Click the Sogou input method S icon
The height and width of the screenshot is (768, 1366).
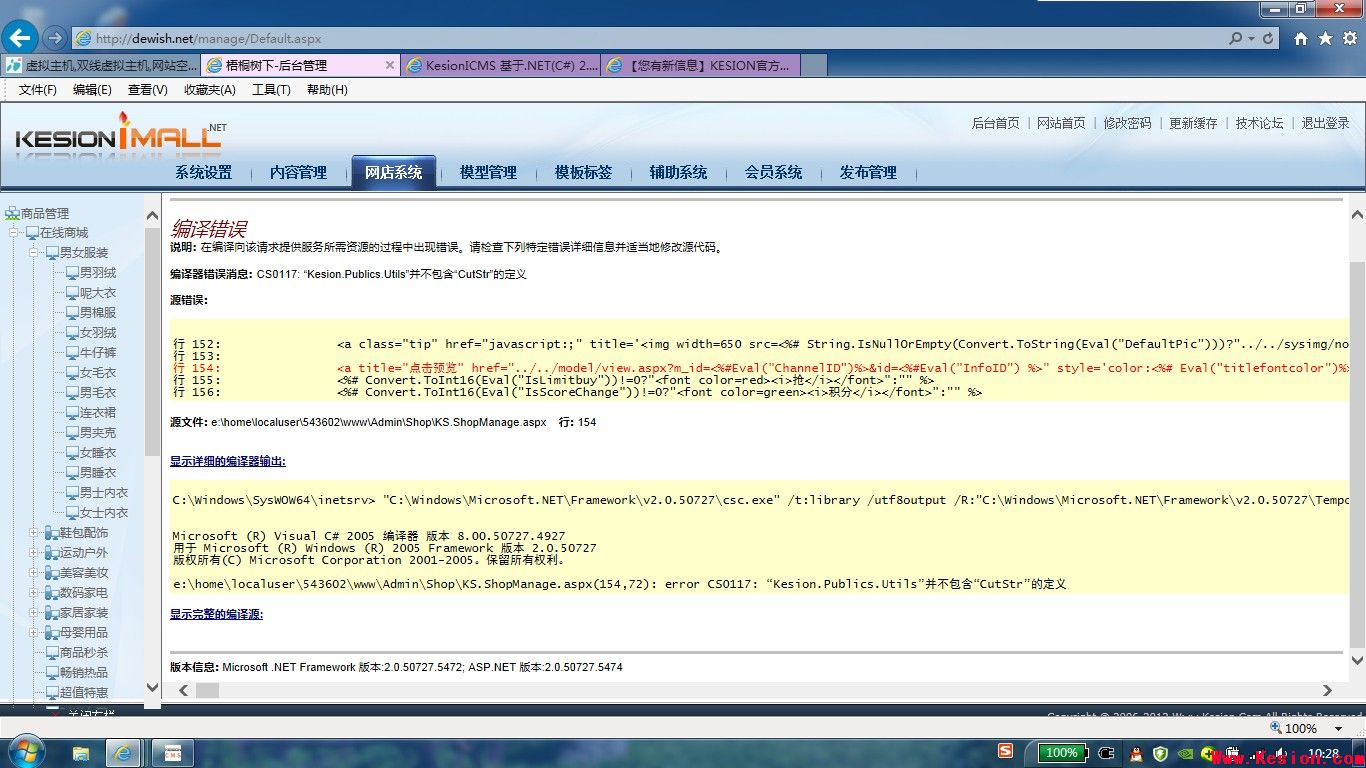(1005, 751)
